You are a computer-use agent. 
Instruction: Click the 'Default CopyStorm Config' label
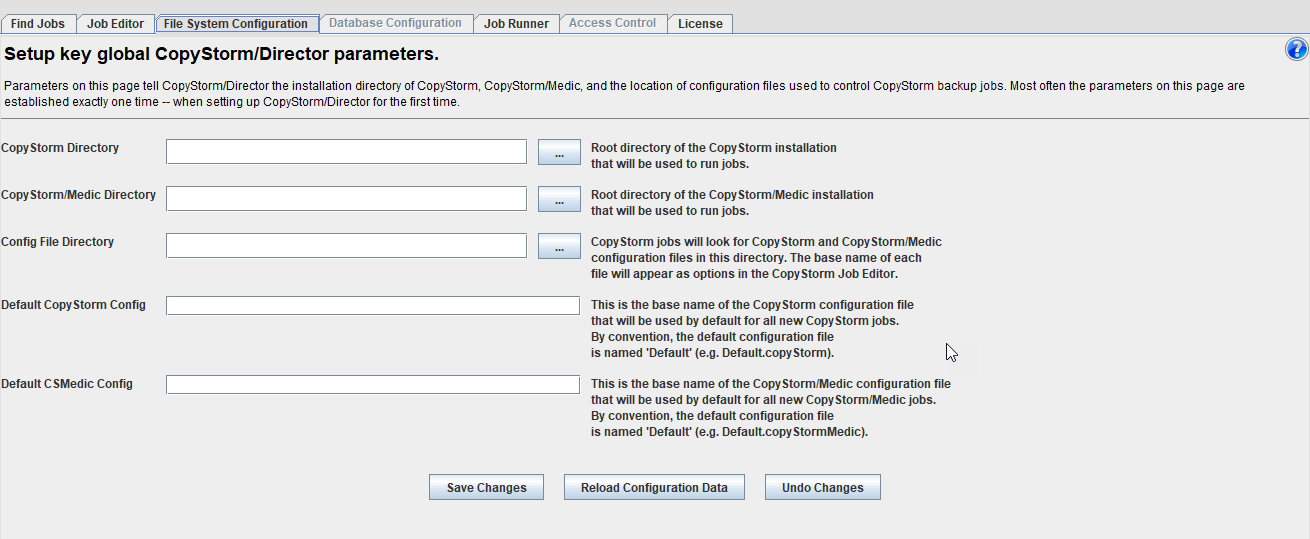point(73,305)
